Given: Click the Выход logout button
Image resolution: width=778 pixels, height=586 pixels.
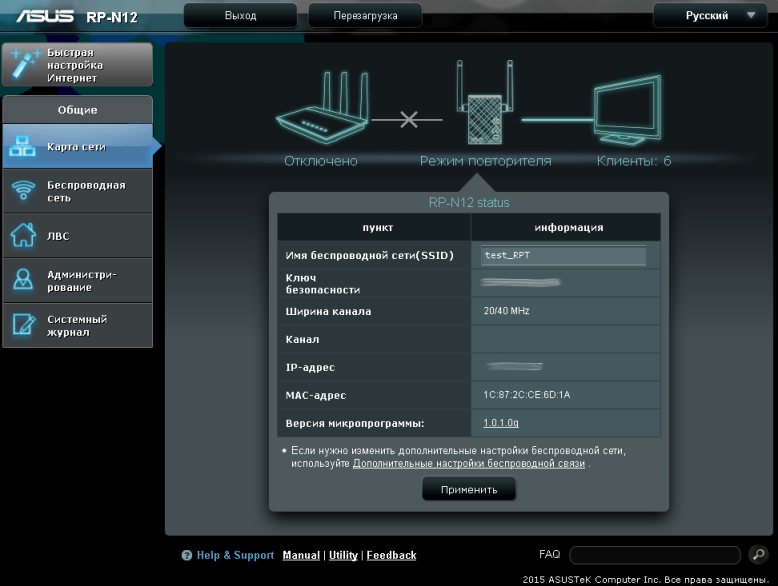Looking at the screenshot, I should pyautogui.click(x=241, y=15).
